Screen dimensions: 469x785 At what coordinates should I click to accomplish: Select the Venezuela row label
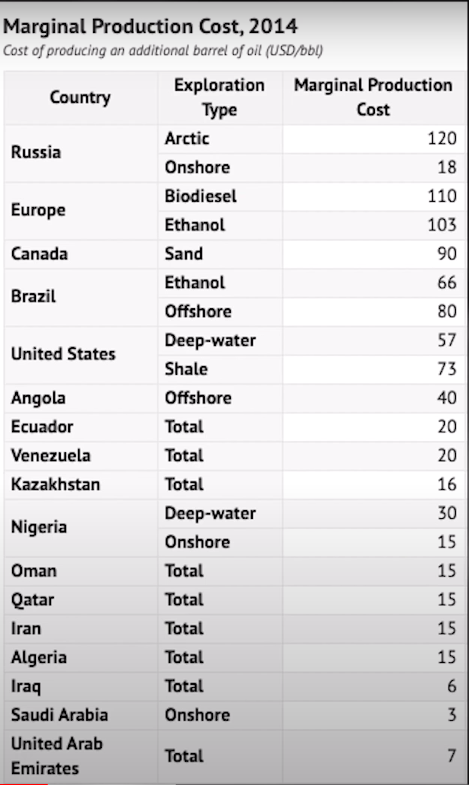tap(81, 456)
